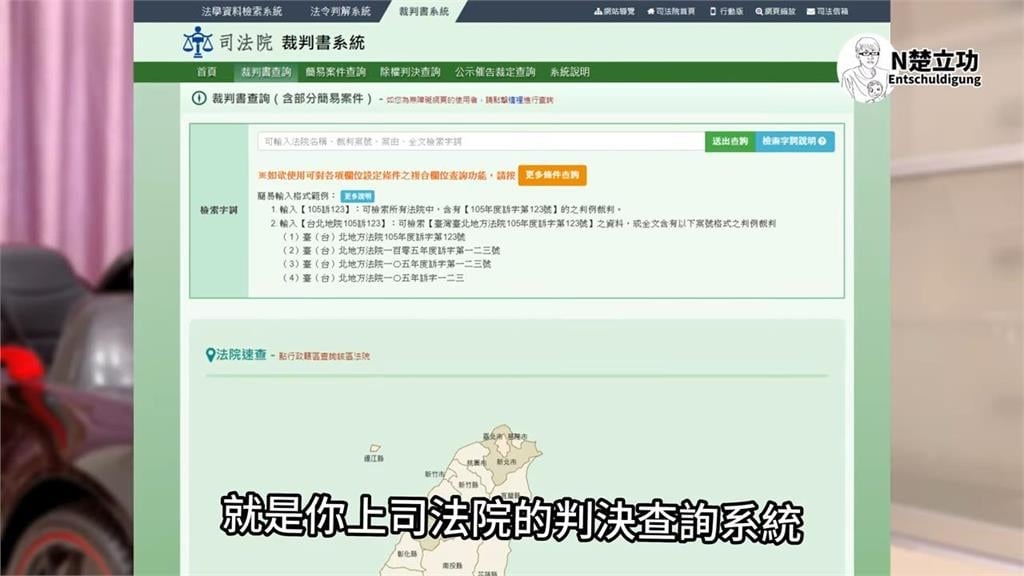Select 南投縣 on the court map

click(452, 566)
